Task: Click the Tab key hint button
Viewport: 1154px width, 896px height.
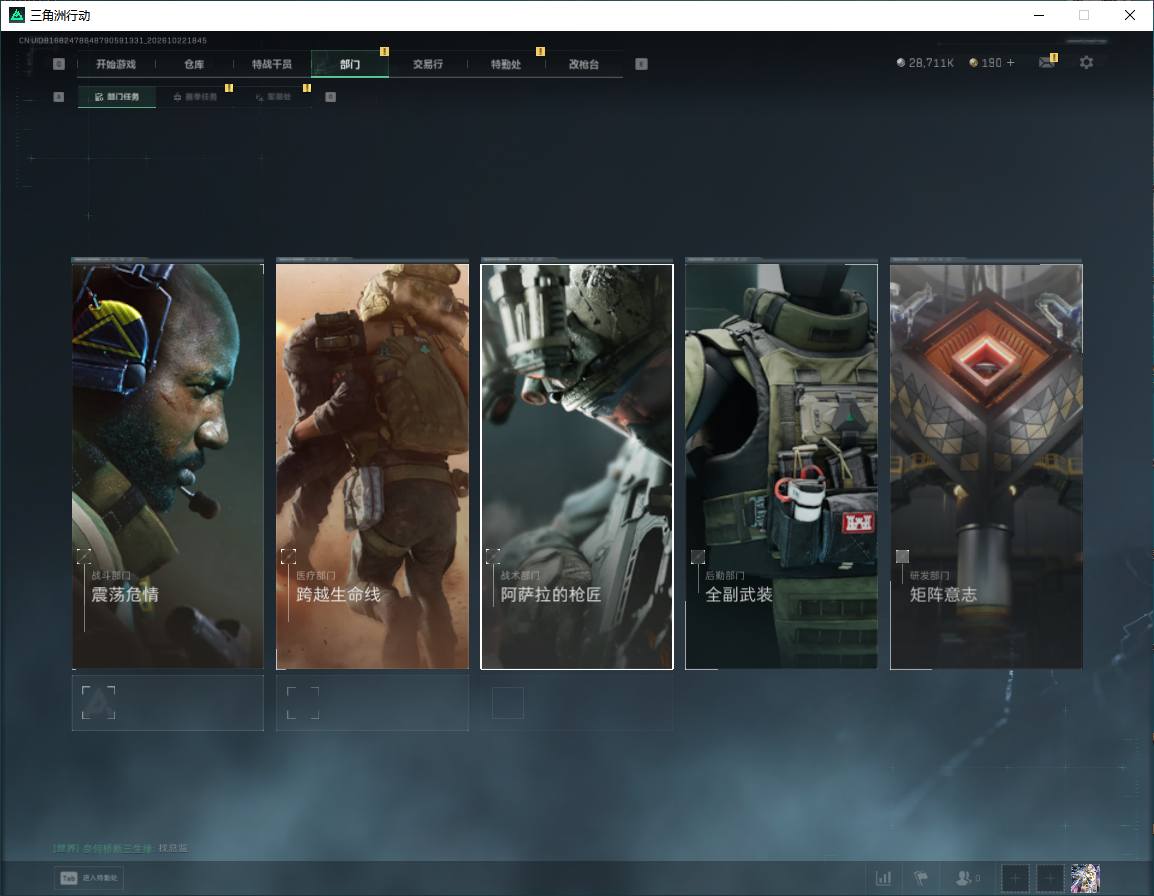Action: [x=89, y=878]
